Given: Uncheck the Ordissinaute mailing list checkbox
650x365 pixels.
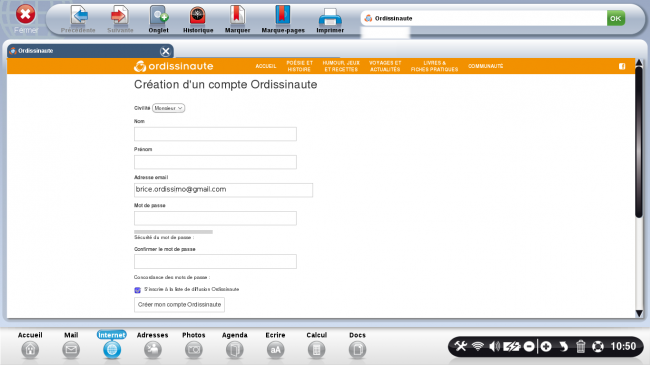Looking at the screenshot, I should click(138, 290).
